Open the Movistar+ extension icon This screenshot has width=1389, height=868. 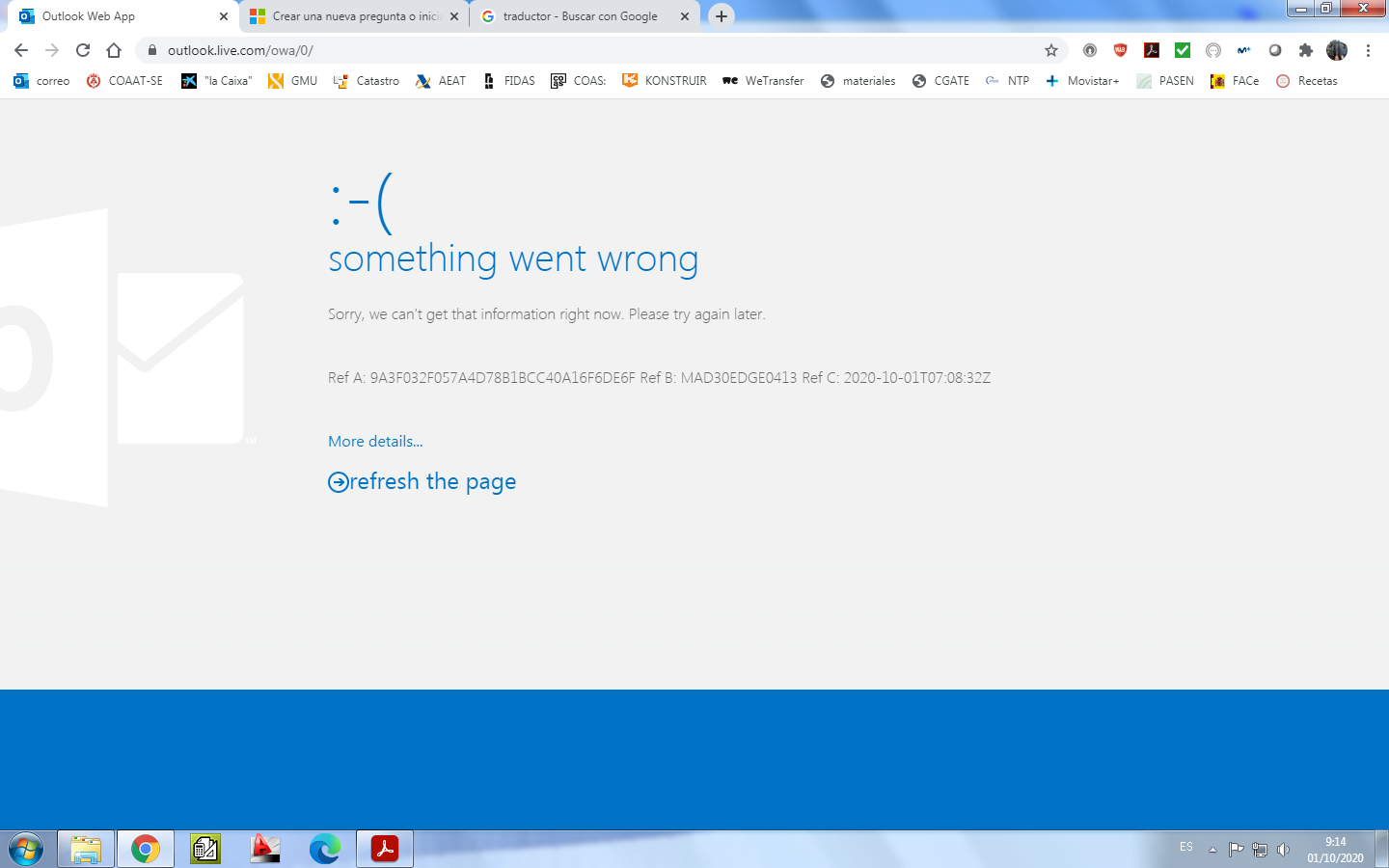[x=1243, y=50]
